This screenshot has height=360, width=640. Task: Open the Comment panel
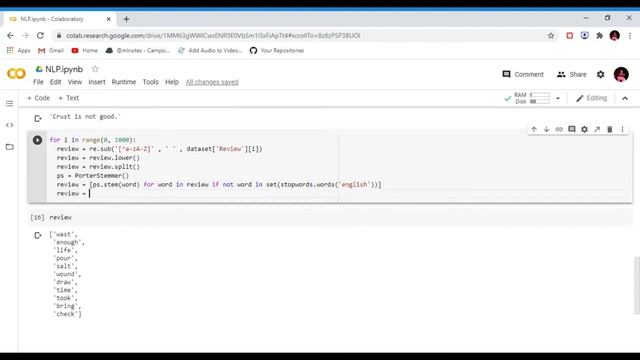523,74
